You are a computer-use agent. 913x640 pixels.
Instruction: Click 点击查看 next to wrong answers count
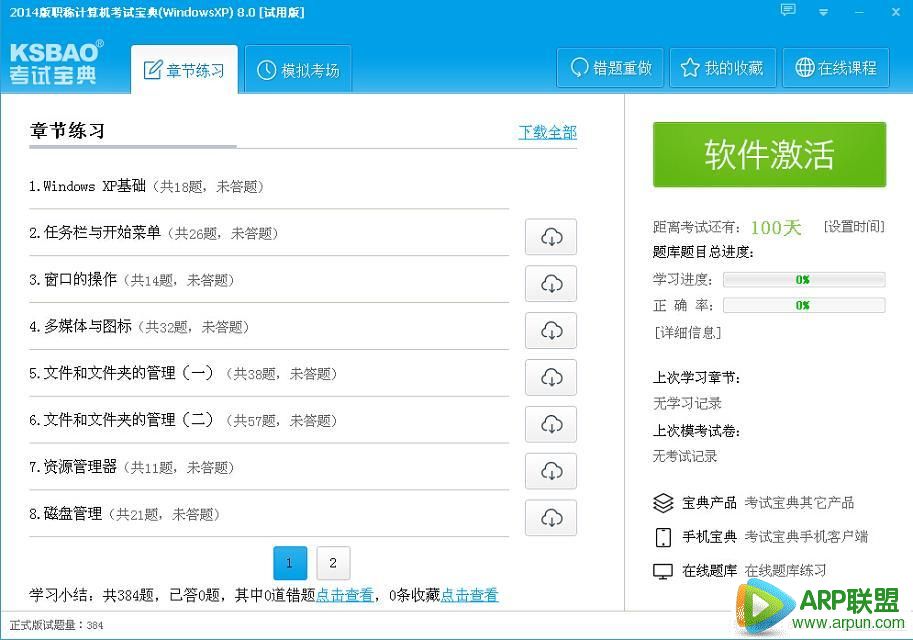[345, 594]
